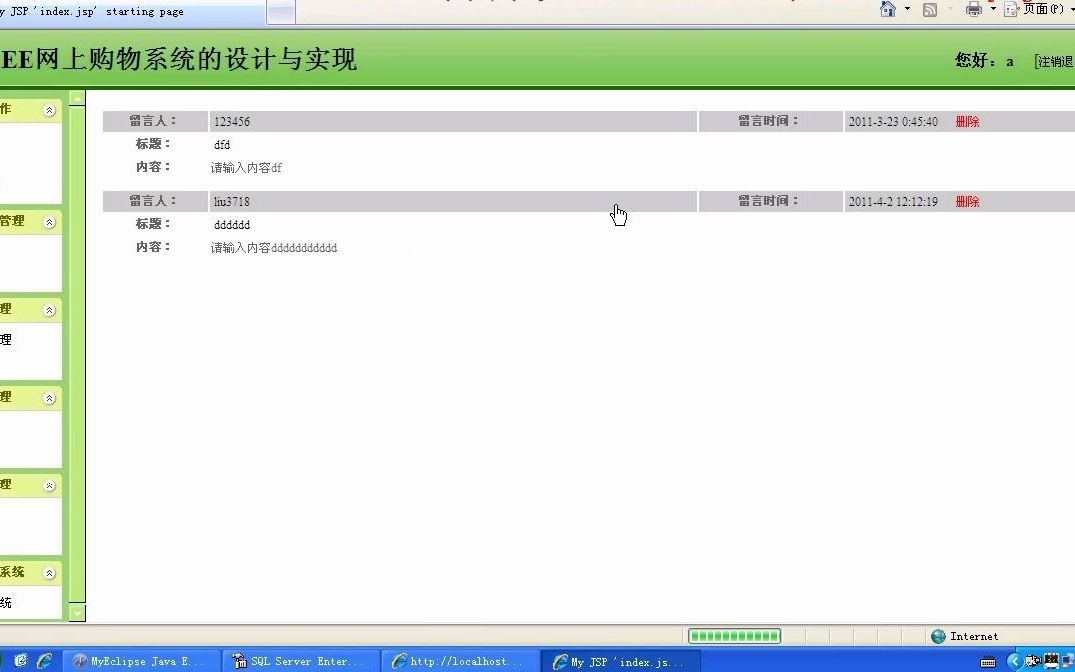Click the volume icon in the system tray
Image resolution: width=1075 pixels, height=672 pixels.
(x=1030, y=660)
